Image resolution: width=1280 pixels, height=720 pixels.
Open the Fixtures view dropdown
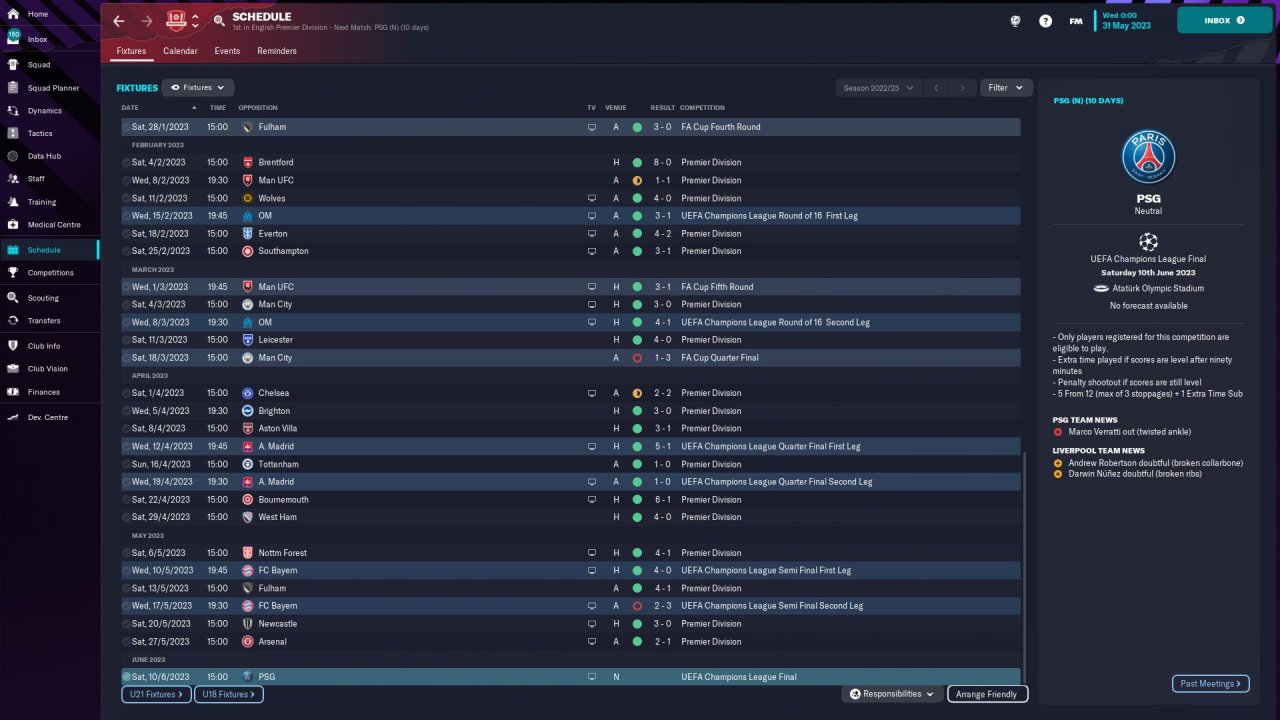tap(198, 88)
